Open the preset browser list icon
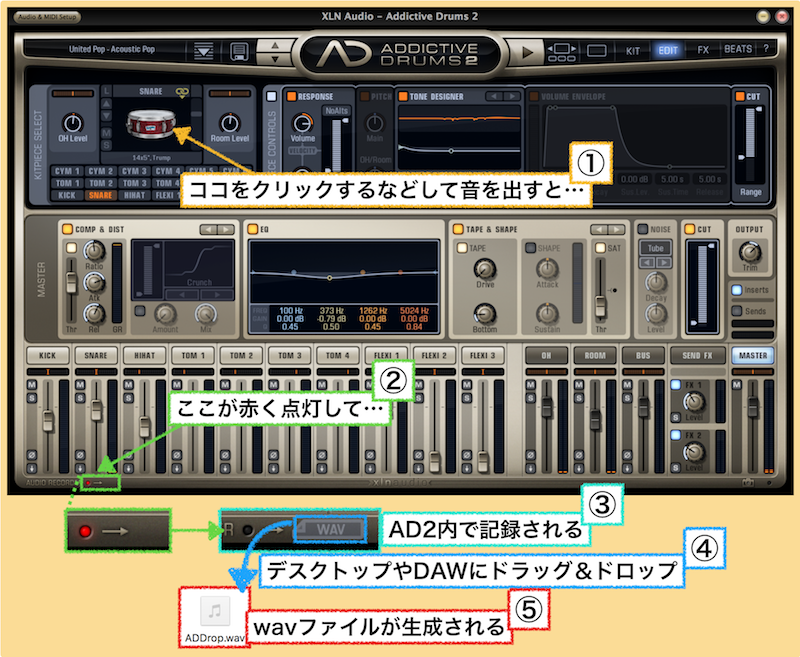Image resolution: width=800 pixels, height=657 pixels. (204, 51)
